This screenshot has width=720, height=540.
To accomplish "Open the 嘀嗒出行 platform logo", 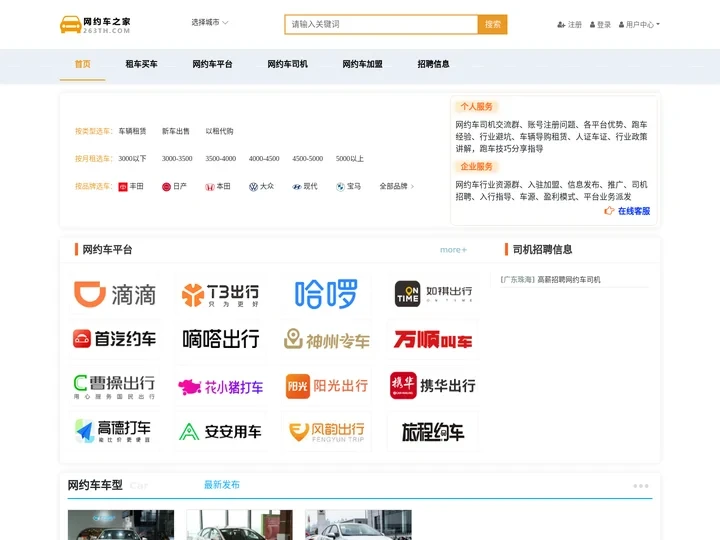I will pos(220,339).
